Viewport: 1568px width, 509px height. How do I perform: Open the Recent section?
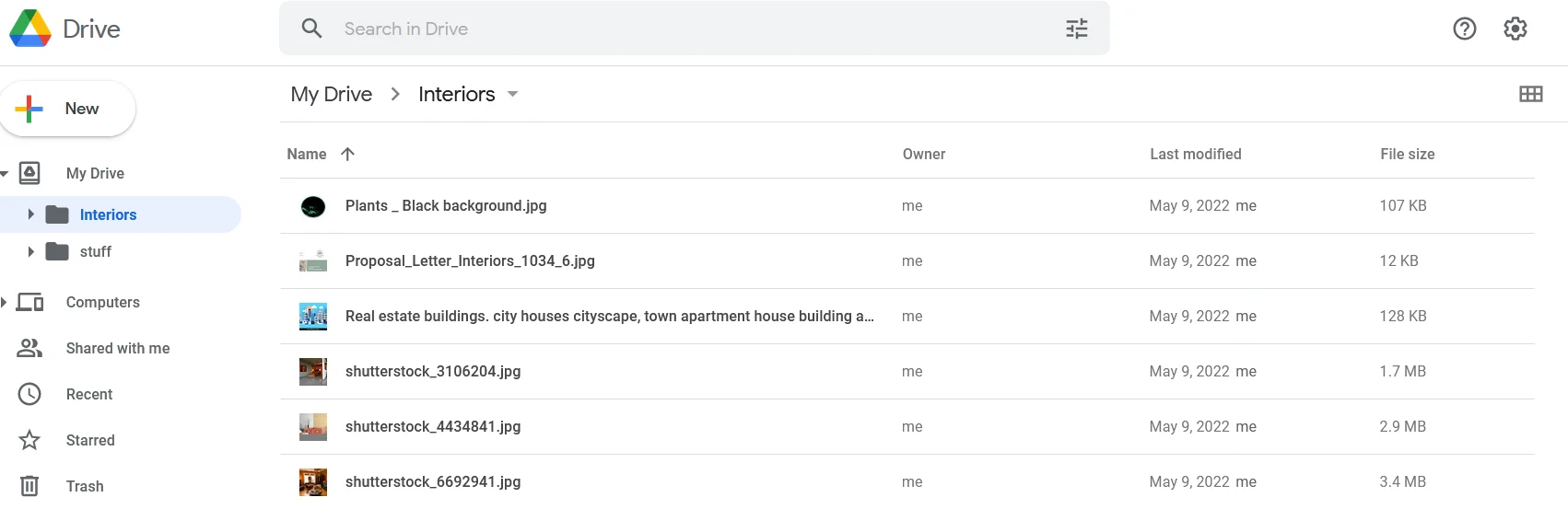[89, 394]
